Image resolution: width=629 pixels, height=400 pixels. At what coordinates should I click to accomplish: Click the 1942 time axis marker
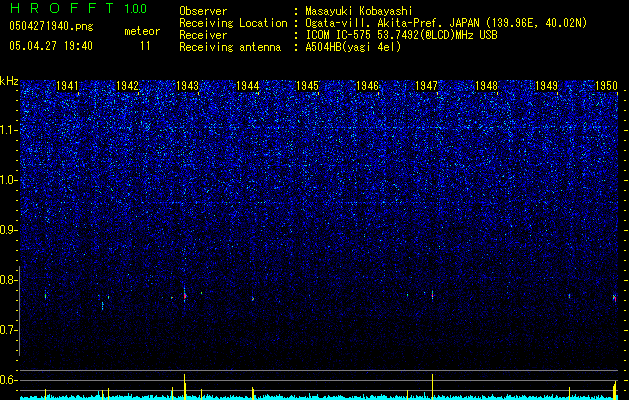(127, 85)
